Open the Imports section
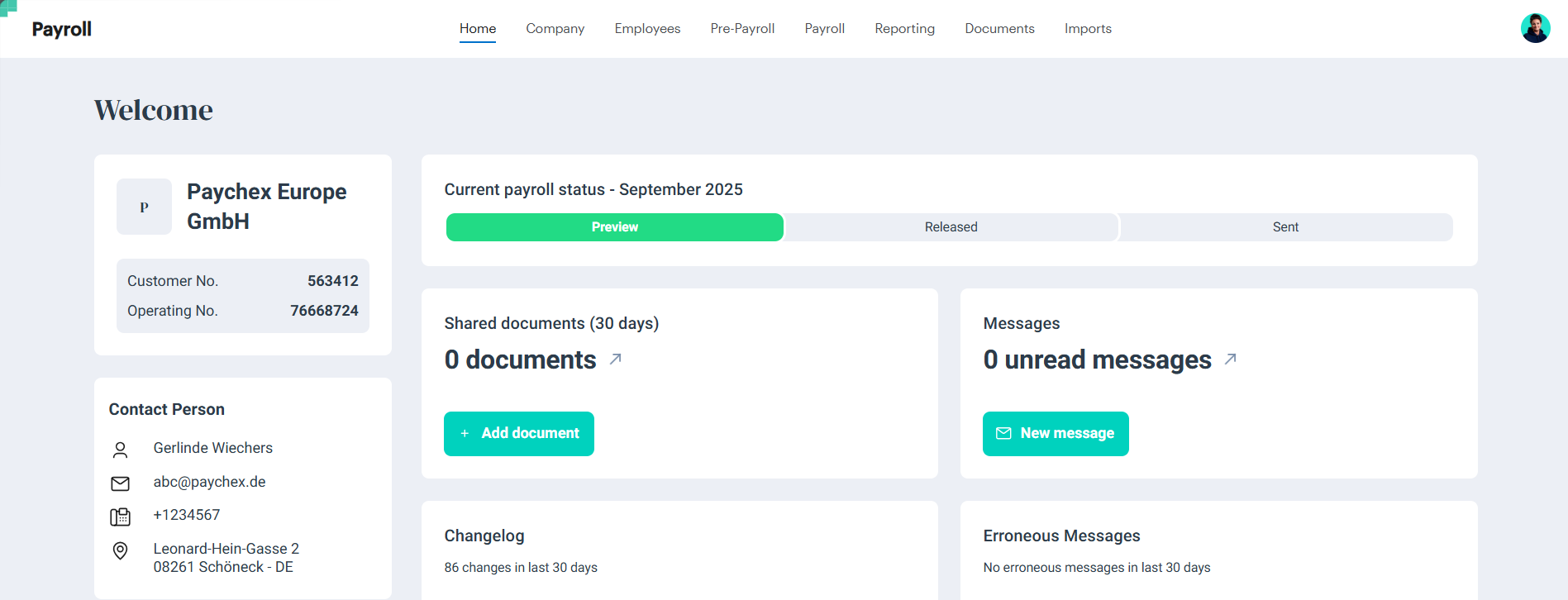The height and width of the screenshot is (600, 1568). pos(1088,29)
